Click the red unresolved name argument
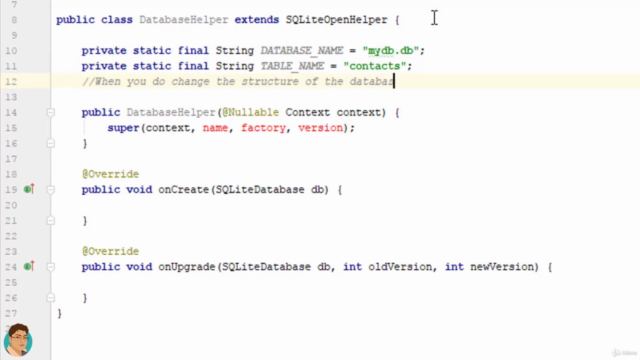The height and width of the screenshot is (360, 640). [215, 128]
